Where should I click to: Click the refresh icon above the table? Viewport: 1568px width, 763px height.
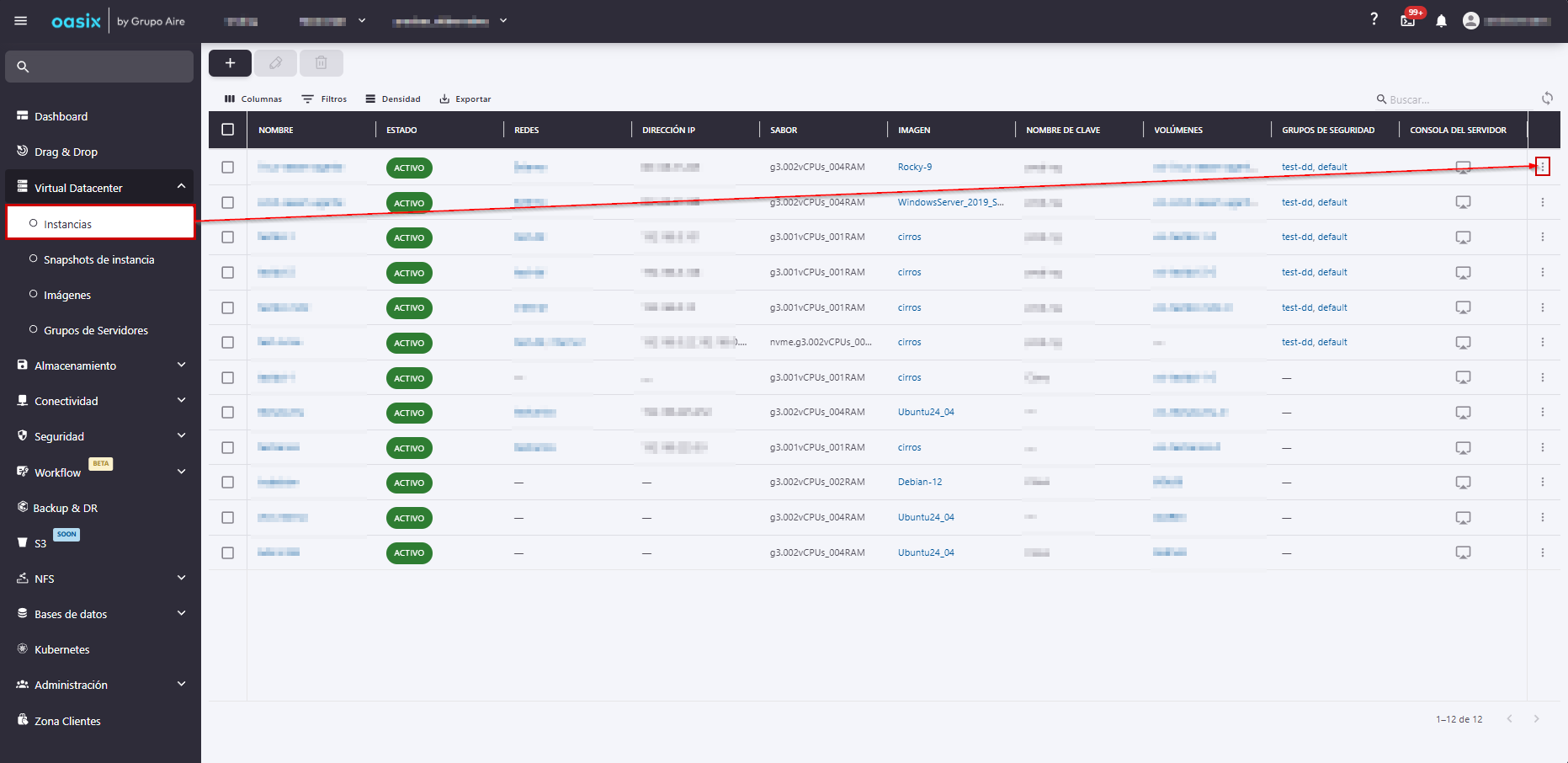pyautogui.click(x=1547, y=99)
